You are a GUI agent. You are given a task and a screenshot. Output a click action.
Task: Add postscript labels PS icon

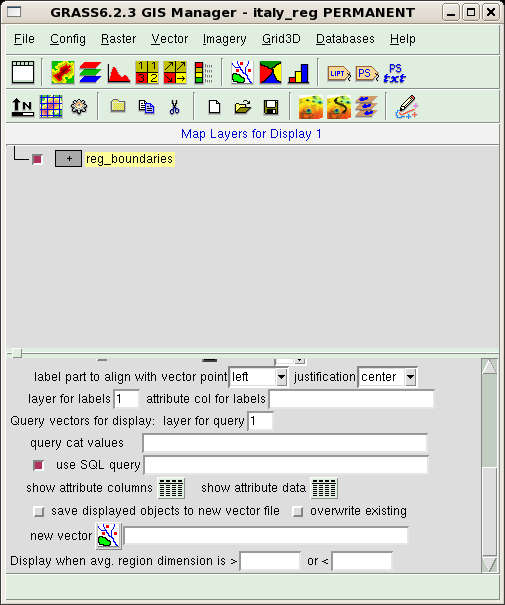point(367,73)
